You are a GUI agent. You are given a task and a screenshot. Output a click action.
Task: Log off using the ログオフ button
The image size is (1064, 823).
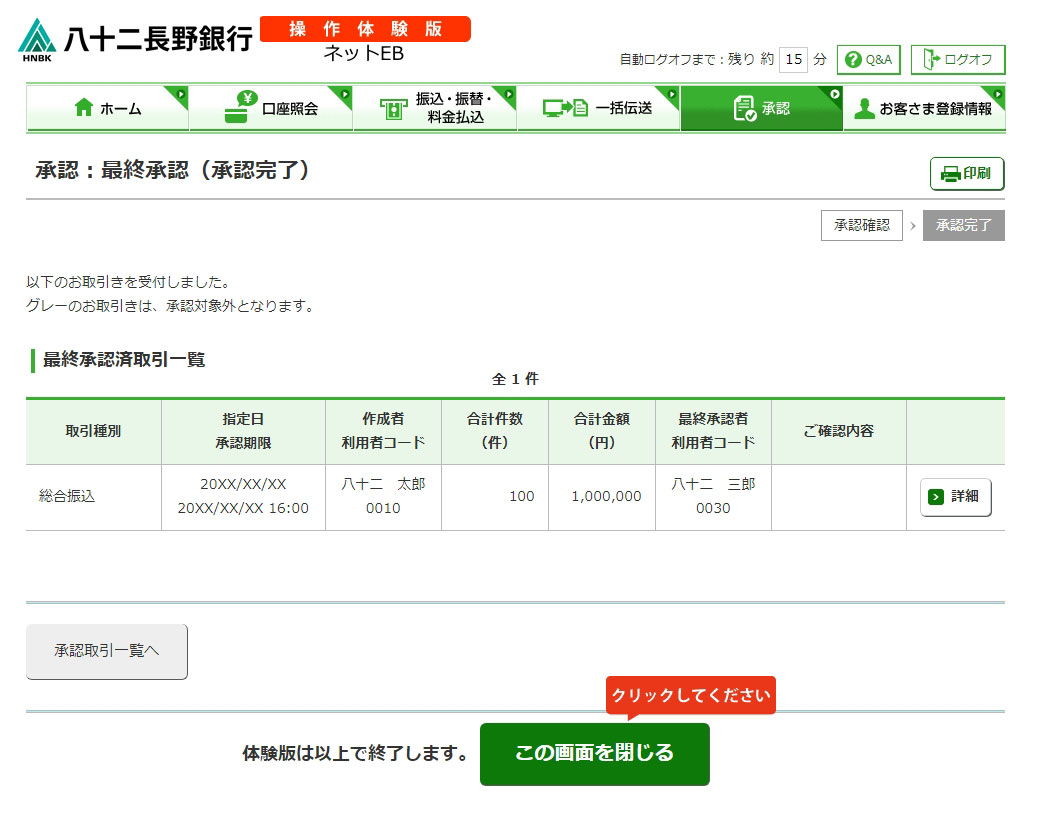tap(957, 60)
